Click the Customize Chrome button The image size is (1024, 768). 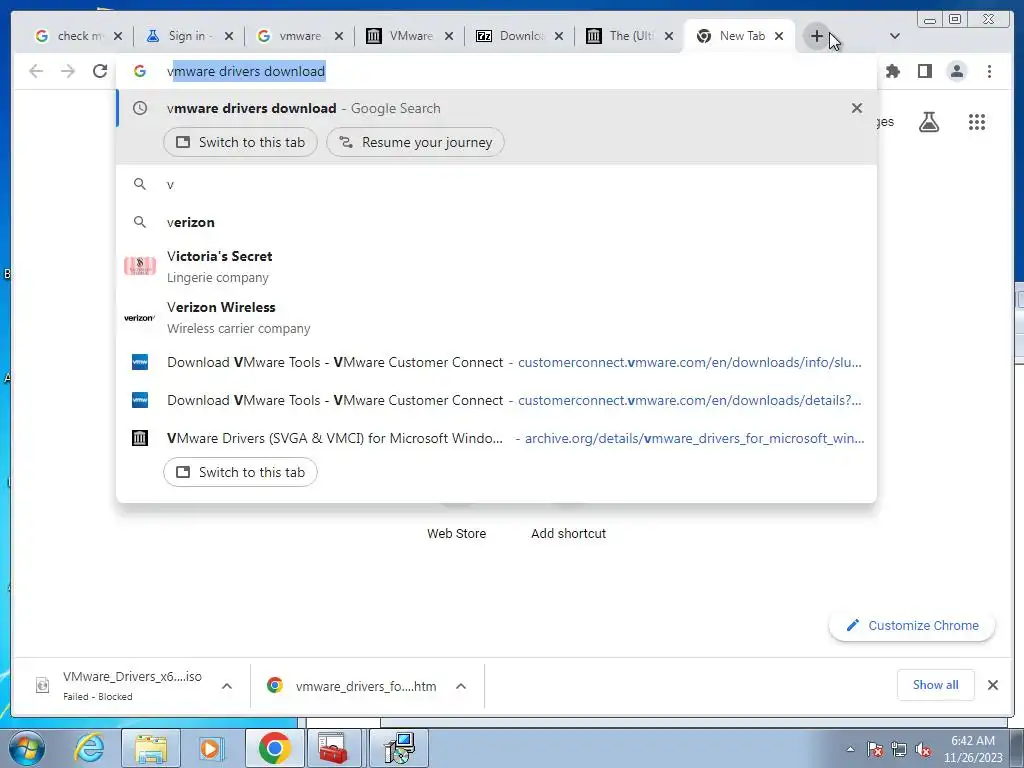coord(912,625)
